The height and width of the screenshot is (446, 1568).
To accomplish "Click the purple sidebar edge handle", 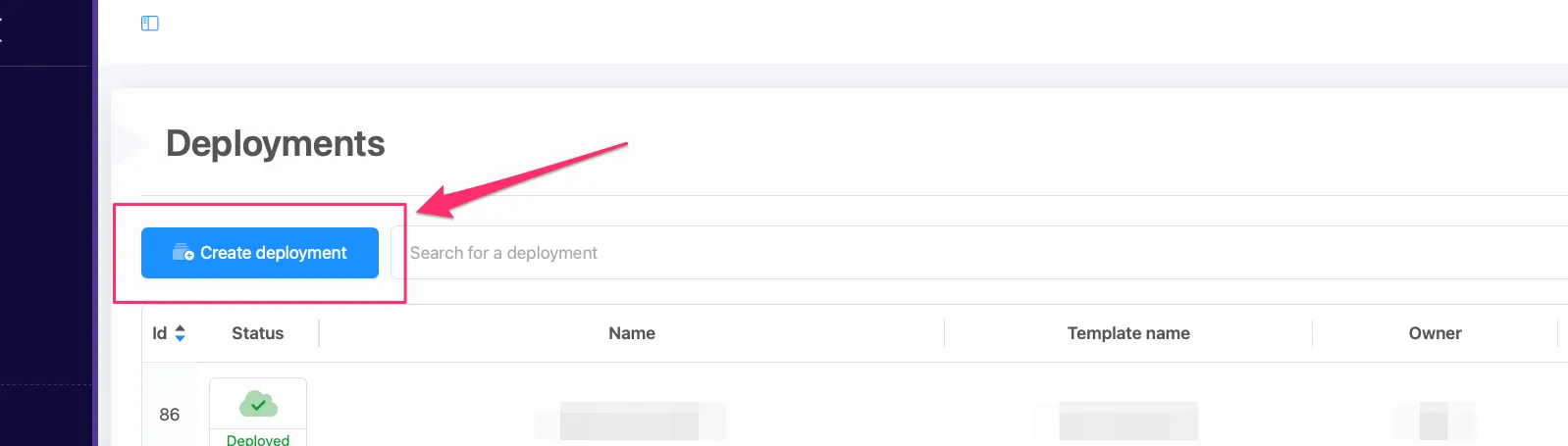I will (x=95, y=223).
